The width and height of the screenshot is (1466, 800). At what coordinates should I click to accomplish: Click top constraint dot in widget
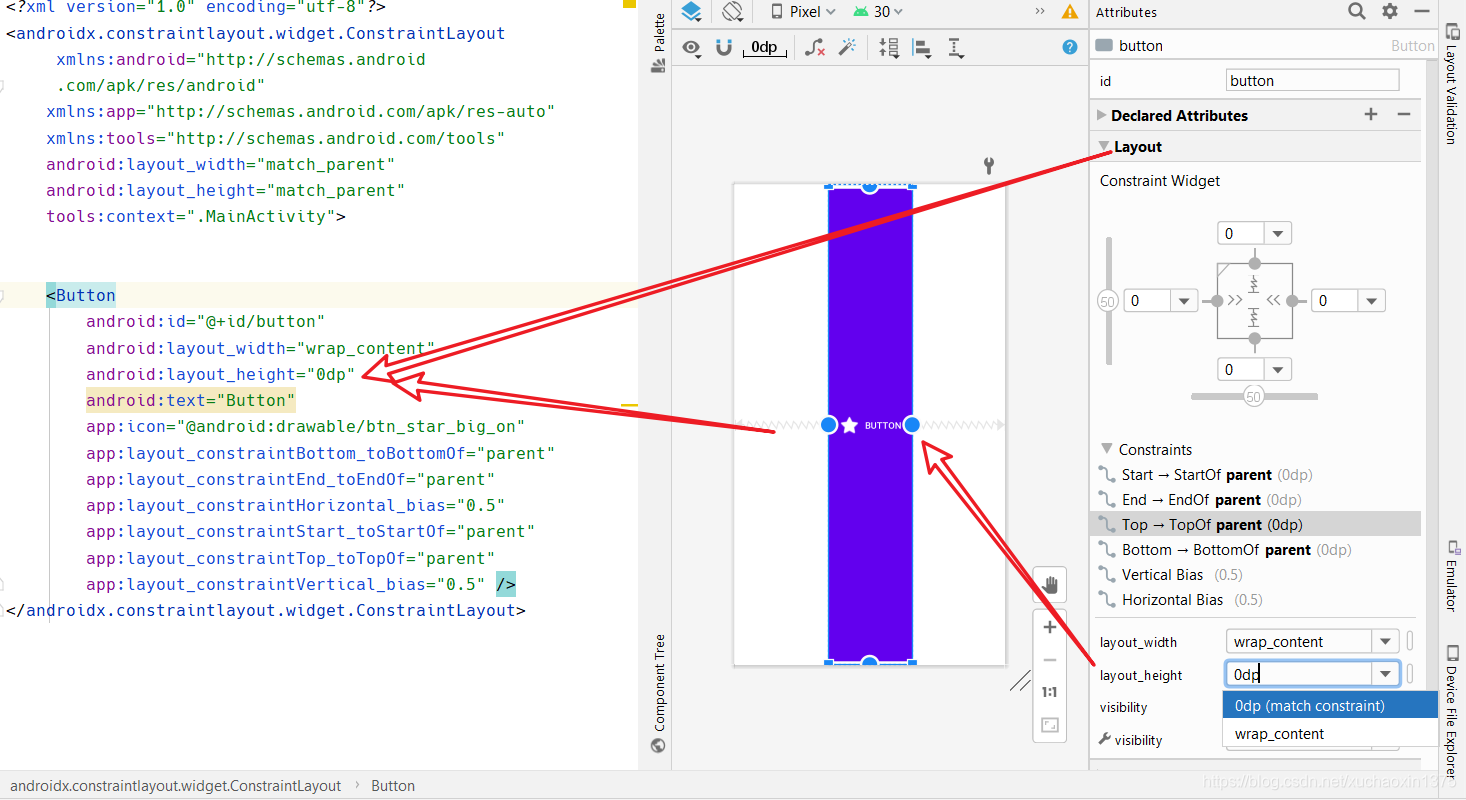tap(1255, 263)
